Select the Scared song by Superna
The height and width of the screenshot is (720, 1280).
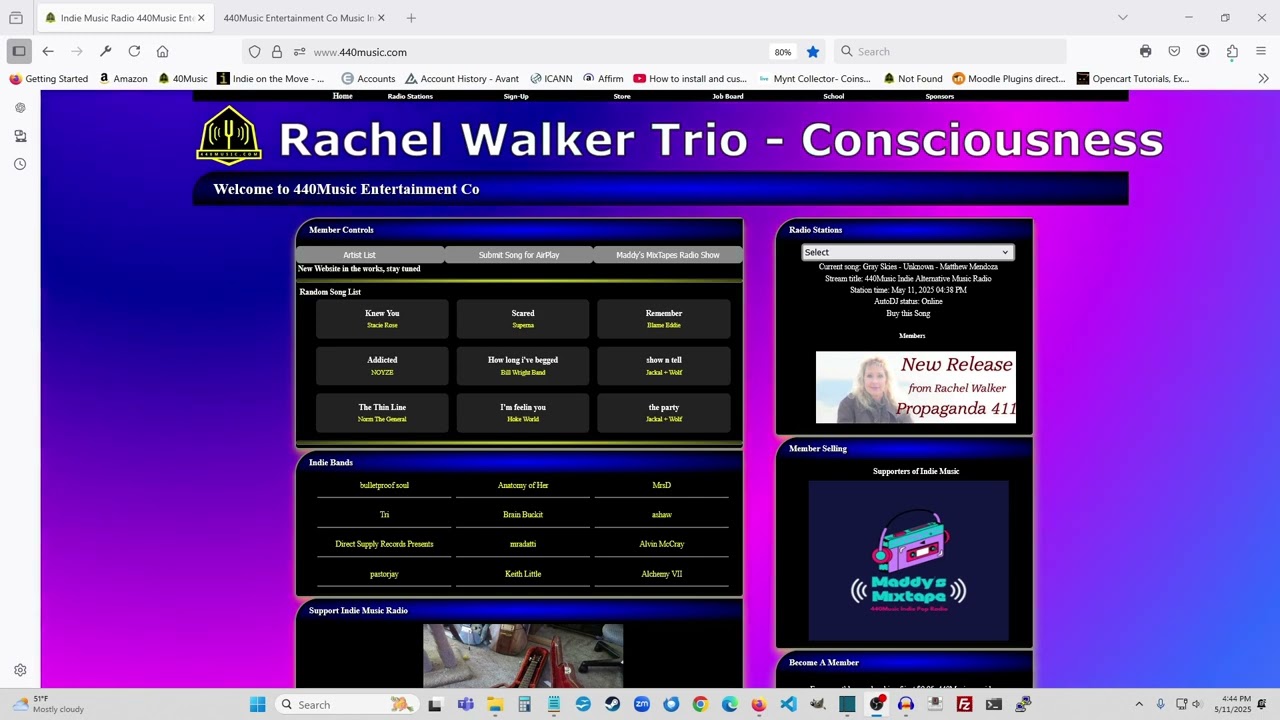tap(523, 318)
